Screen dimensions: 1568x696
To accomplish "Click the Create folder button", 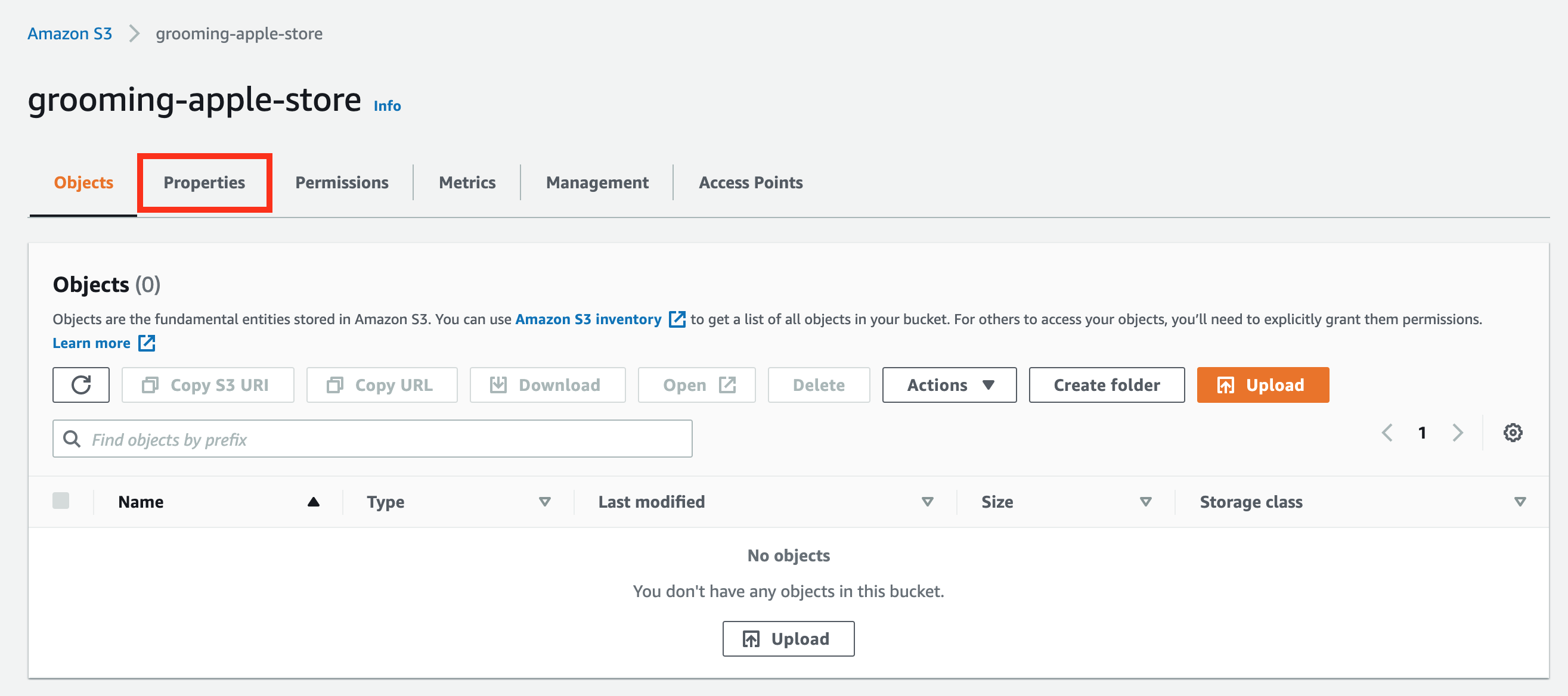I will [x=1106, y=384].
